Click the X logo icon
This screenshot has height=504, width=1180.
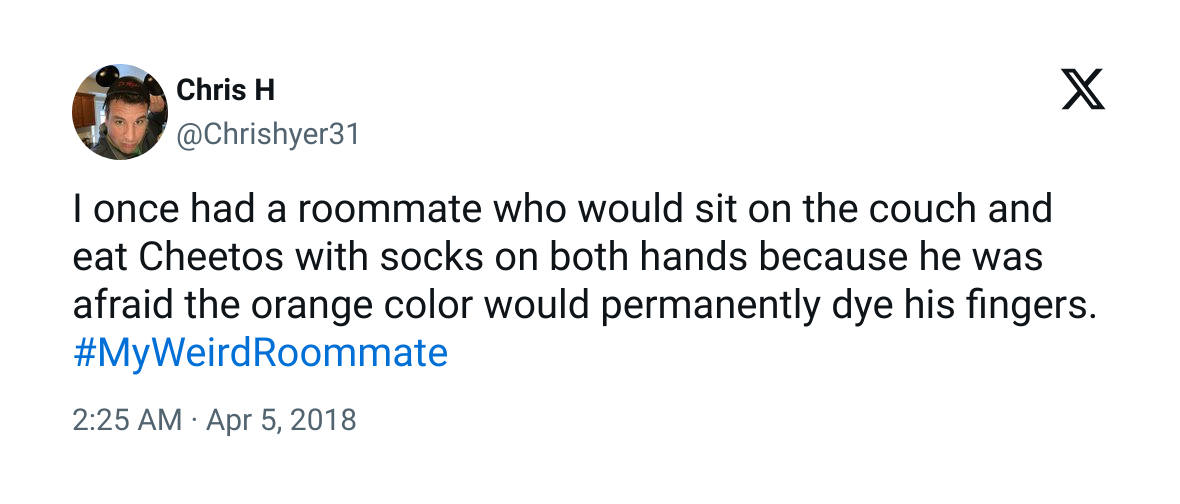(x=1083, y=89)
